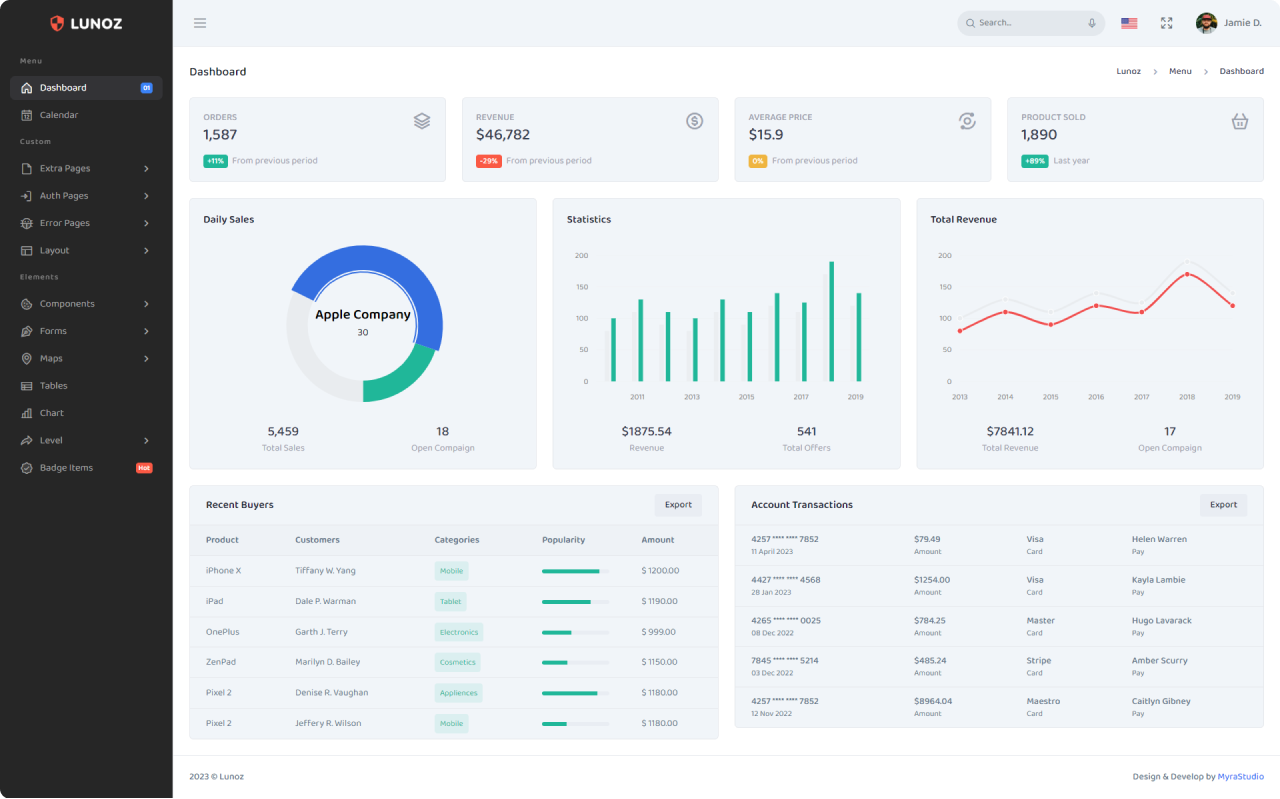Viewport: 1280px width, 799px height.
Task: Click the Revenue dollar icon
Action: tap(694, 121)
